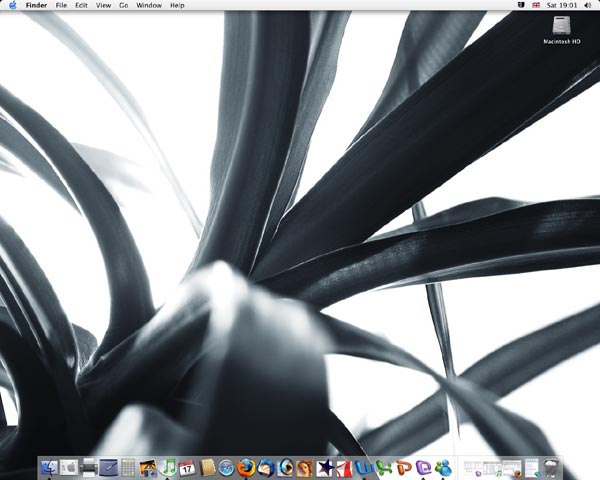
Task: Open Calculator in the dock
Action: click(128, 467)
